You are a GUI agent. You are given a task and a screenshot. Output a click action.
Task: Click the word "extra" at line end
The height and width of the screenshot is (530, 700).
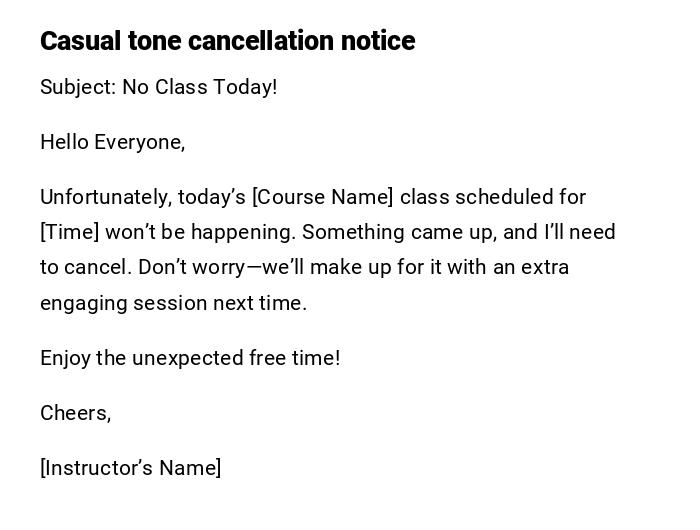pyautogui.click(x=545, y=268)
